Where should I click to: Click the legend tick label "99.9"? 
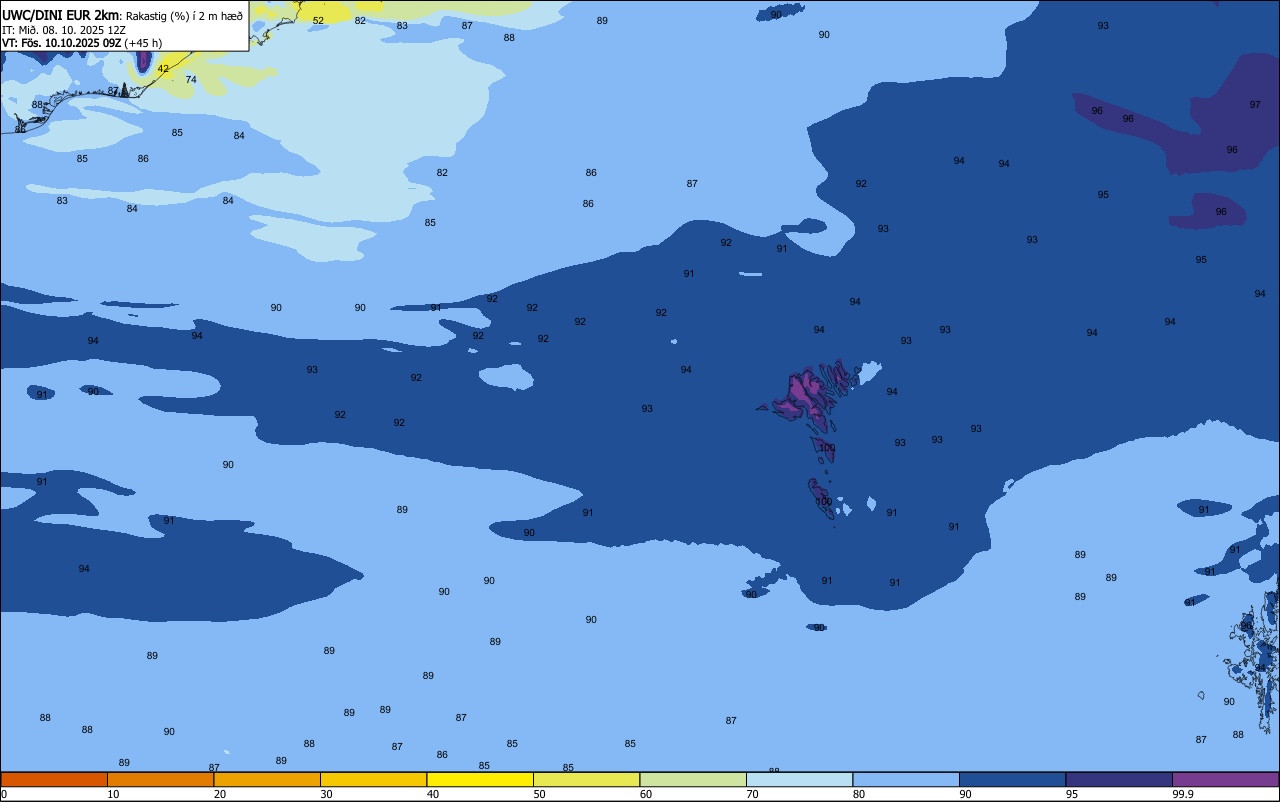pyautogui.click(x=1183, y=794)
